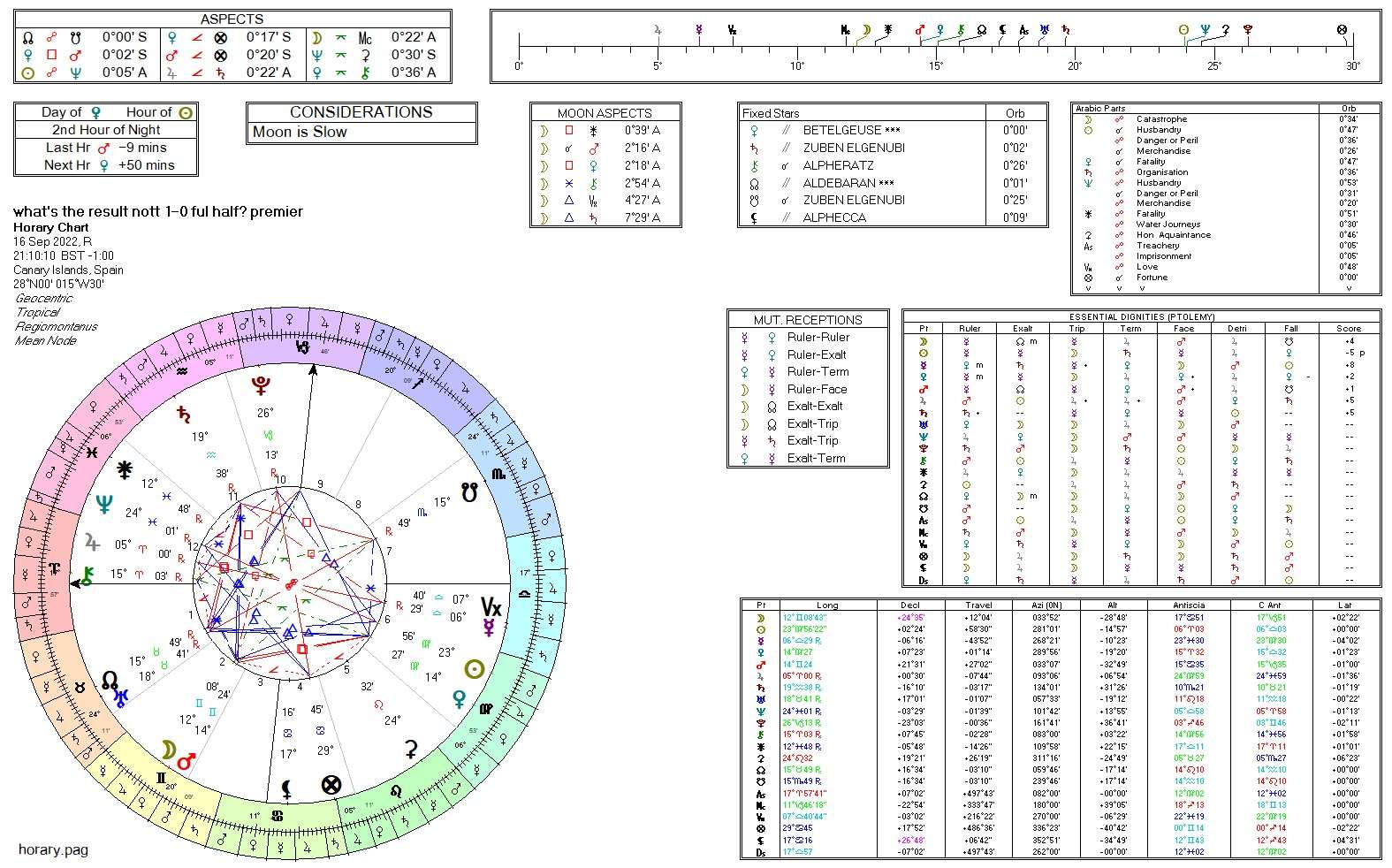Select the 'ESSENTIAL DIGNITIES (PTOLEMY)' heading
The image size is (1392, 868).
(x=1142, y=316)
